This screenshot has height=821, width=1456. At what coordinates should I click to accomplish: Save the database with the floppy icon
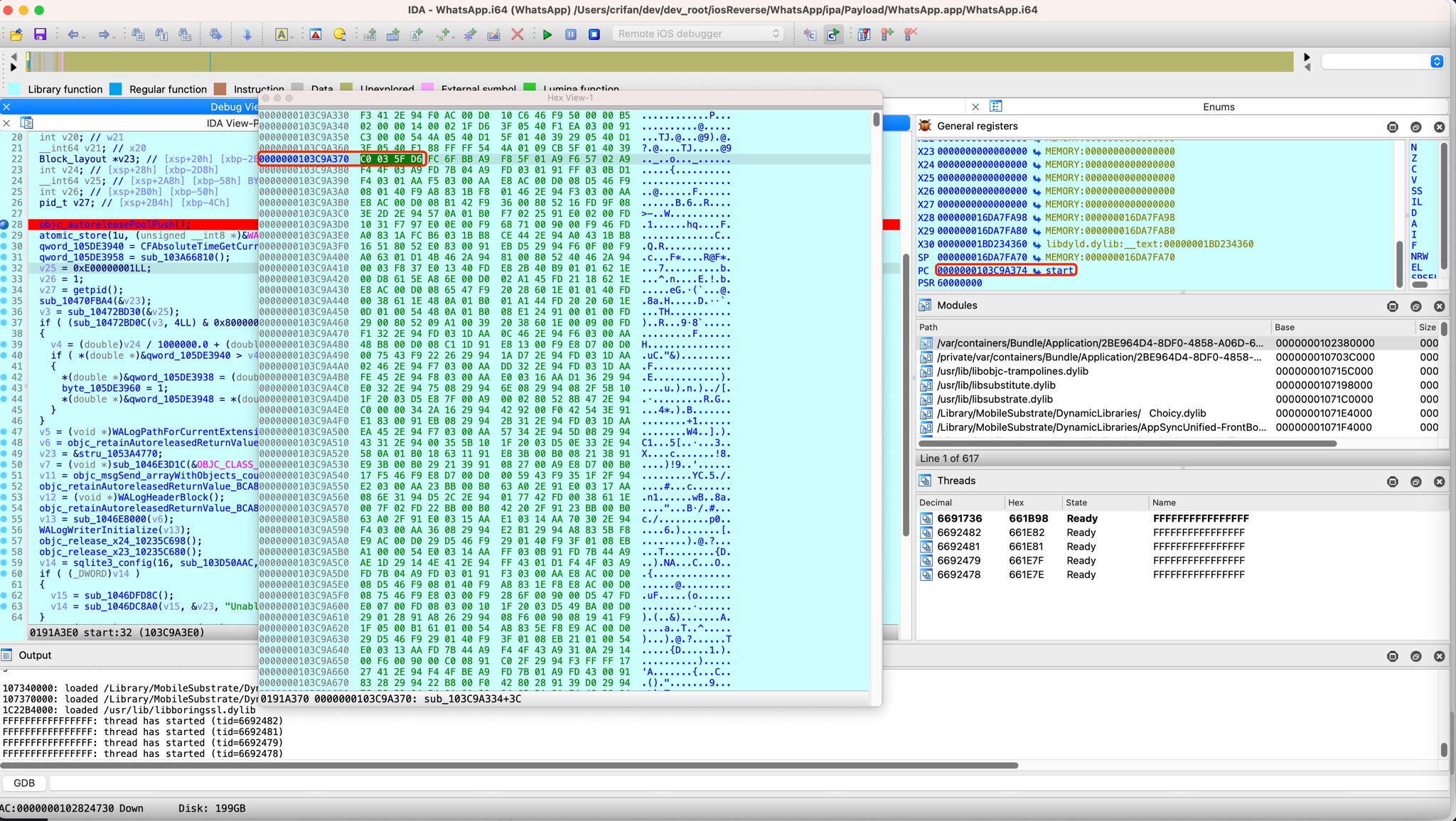pyautogui.click(x=40, y=34)
